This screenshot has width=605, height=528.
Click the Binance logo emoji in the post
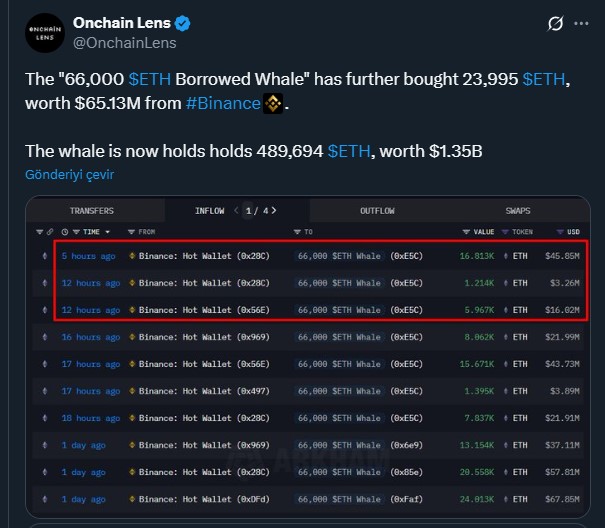pyautogui.click(x=272, y=104)
